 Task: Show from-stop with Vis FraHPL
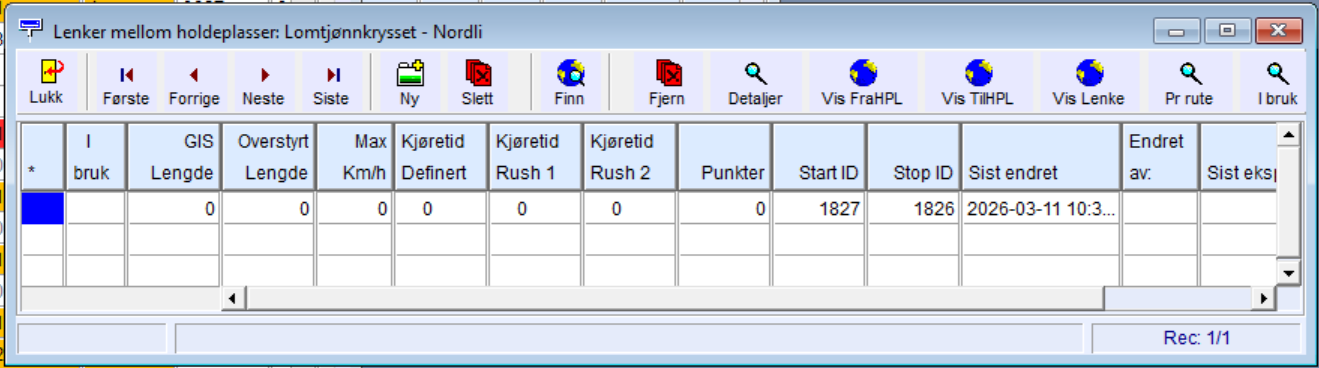click(862, 83)
